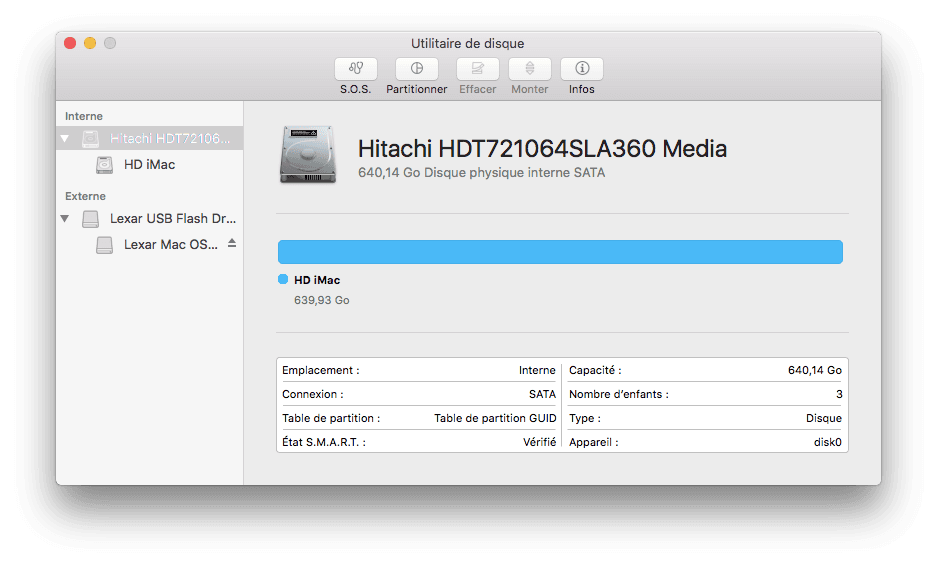937x565 pixels.
Task: Eject the Lexar Mac OS volume
Action: (232, 243)
